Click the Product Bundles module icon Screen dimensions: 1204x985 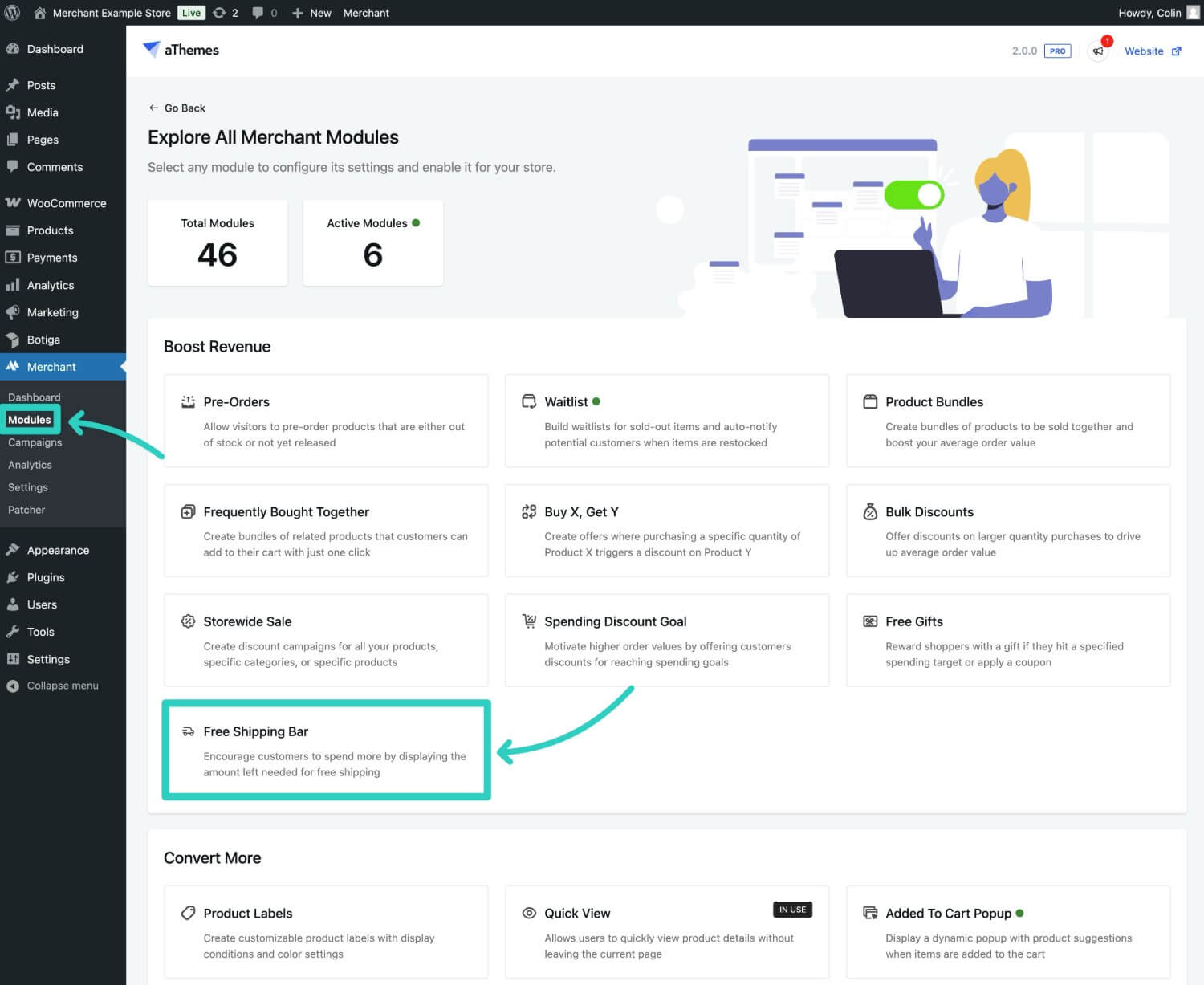[870, 401]
